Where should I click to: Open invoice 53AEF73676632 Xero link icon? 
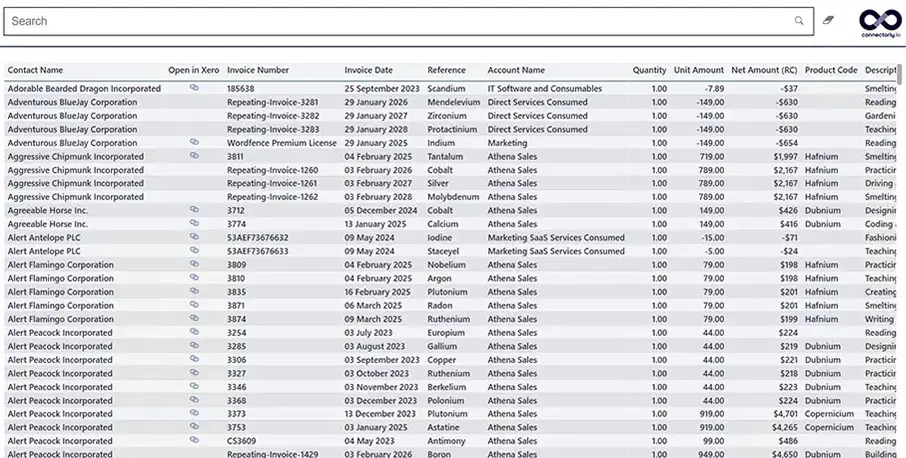(x=194, y=237)
